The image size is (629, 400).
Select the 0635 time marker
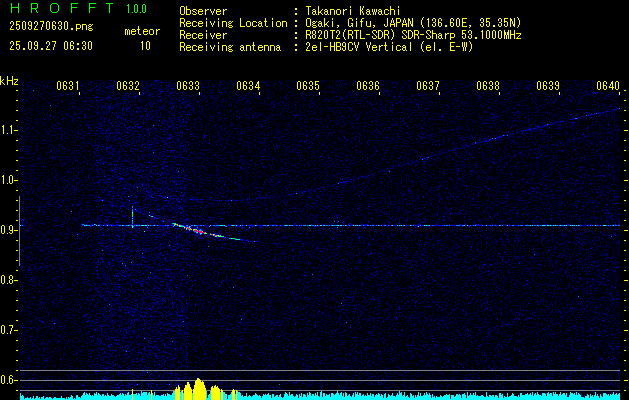308,86
